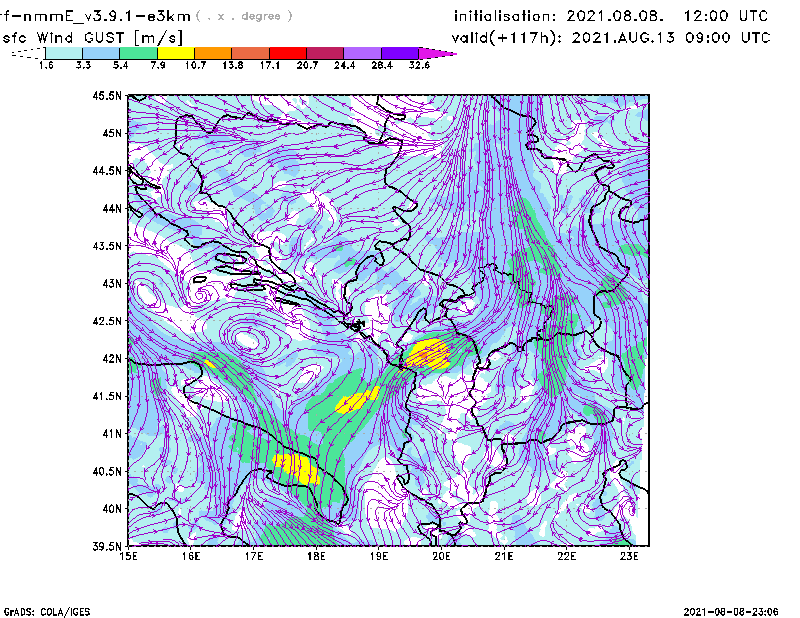Click the 23E longitude label

(x=629, y=556)
